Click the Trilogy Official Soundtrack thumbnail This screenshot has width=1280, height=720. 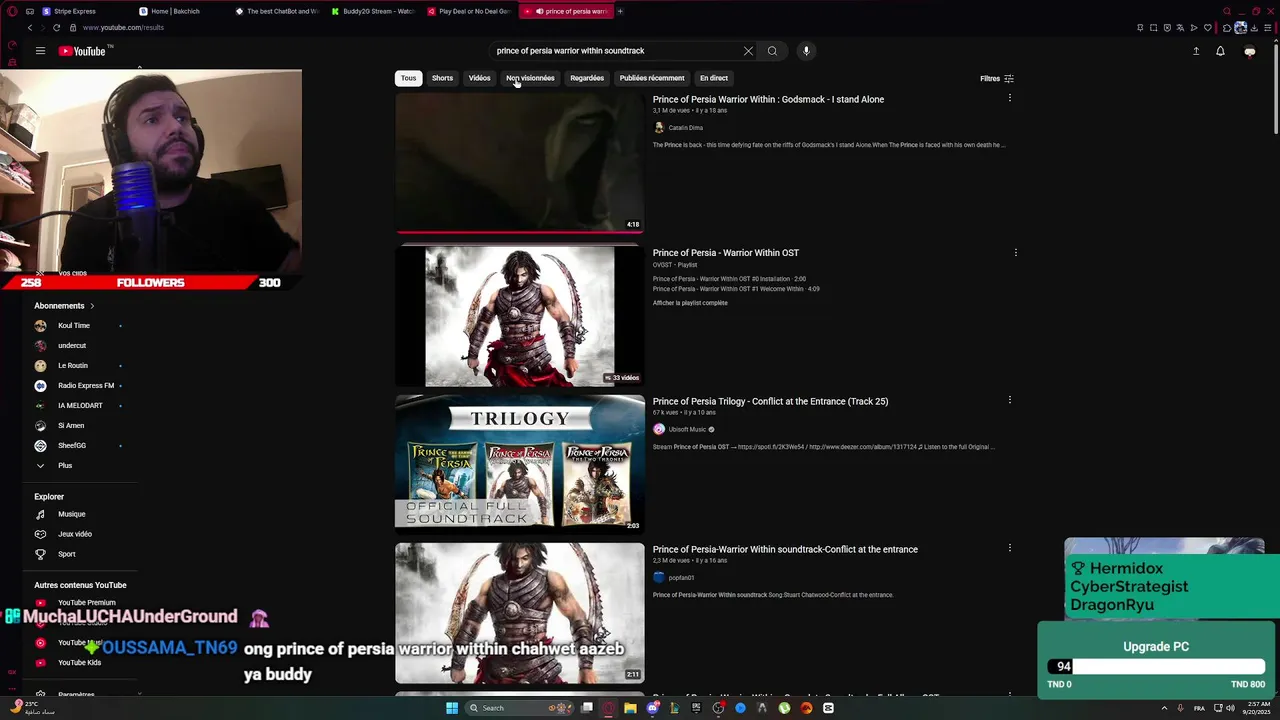point(520,463)
